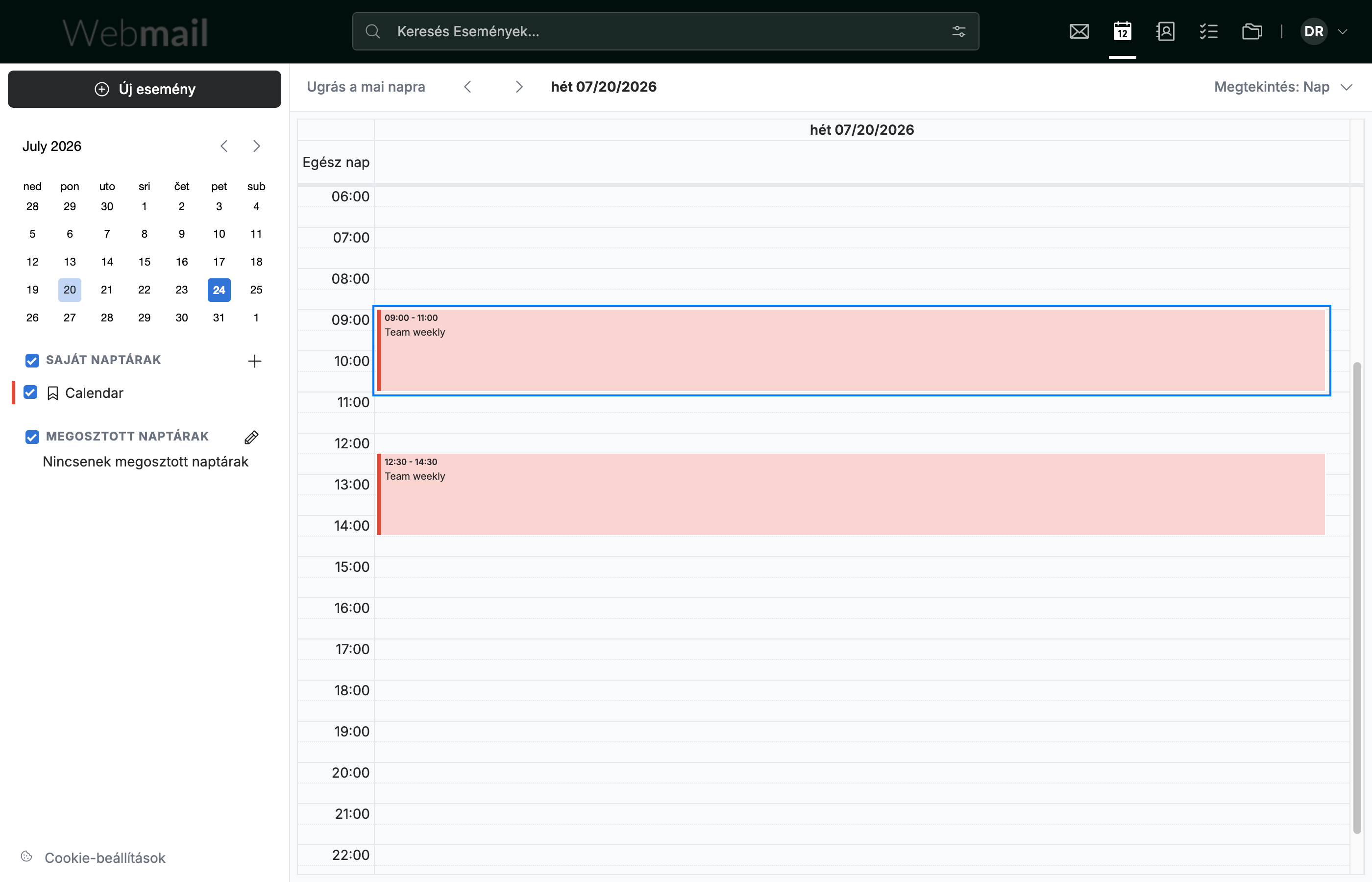The height and width of the screenshot is (882, 1372).
Task: Click the search magnifier icon
Action: (x=373, y=31)
